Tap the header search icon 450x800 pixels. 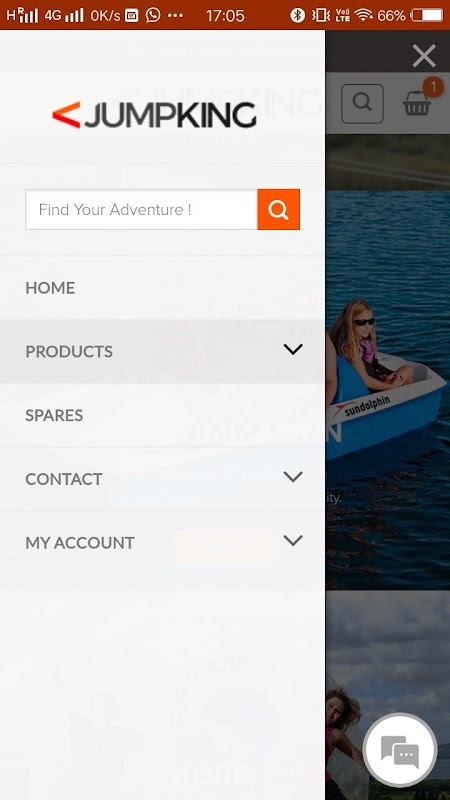pos(362,104)
